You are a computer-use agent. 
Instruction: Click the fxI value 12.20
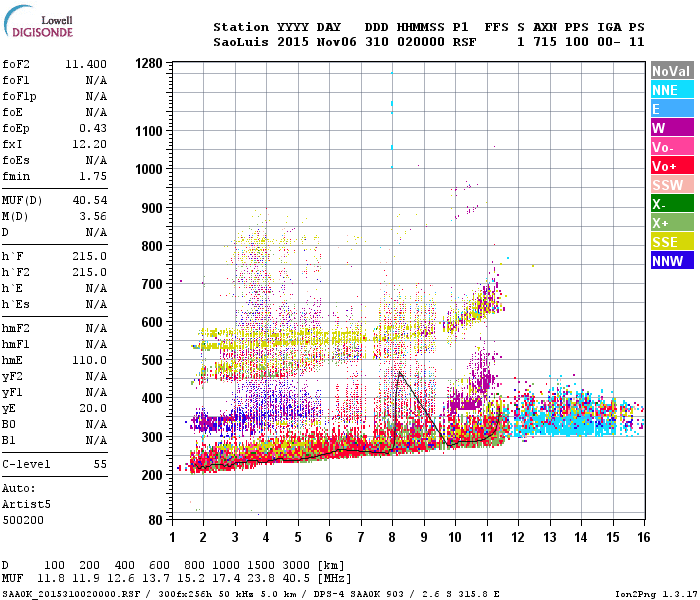[89, 144]
